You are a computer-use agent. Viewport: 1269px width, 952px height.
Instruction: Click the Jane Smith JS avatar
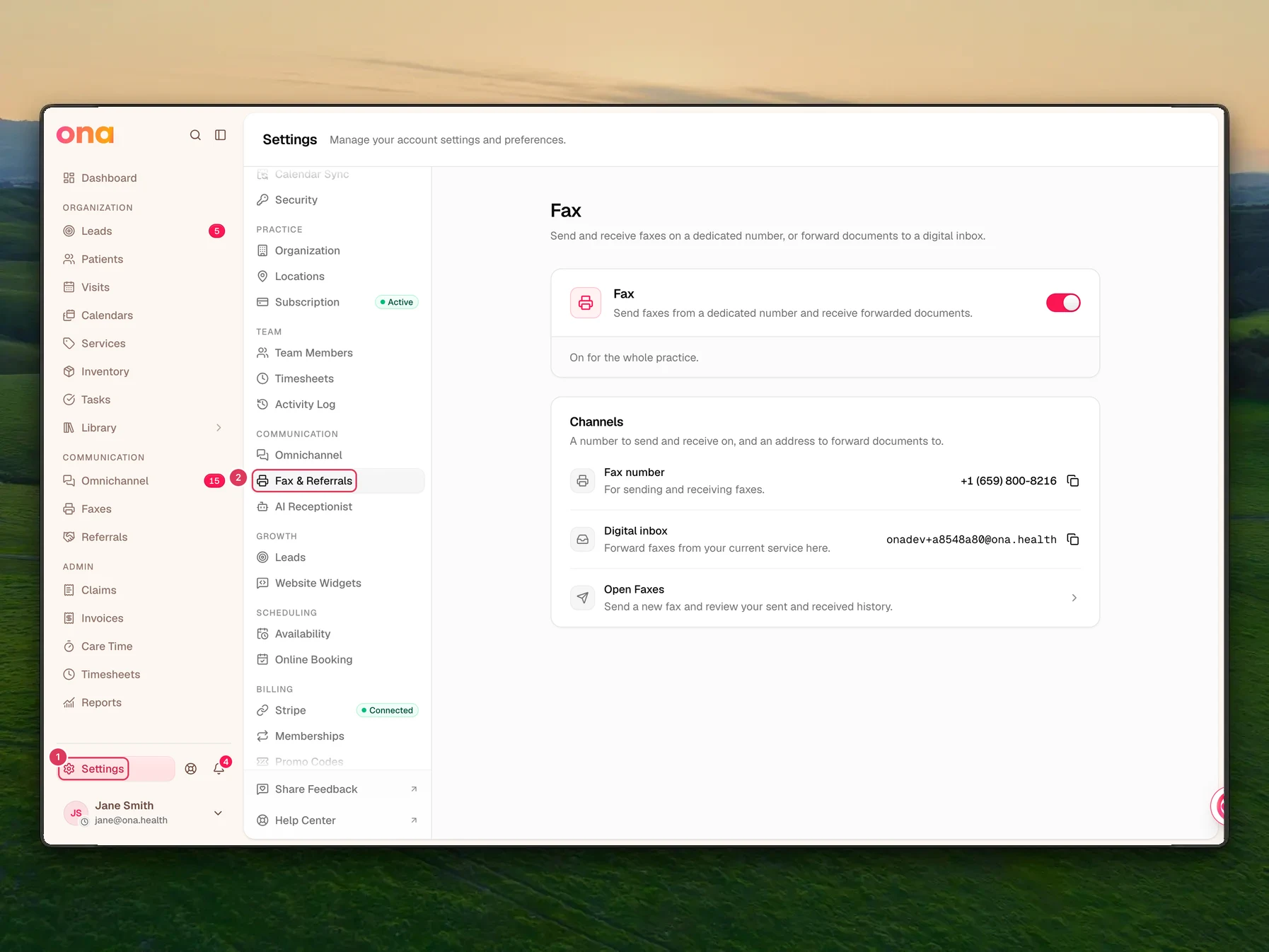click(x=76, y=813)
